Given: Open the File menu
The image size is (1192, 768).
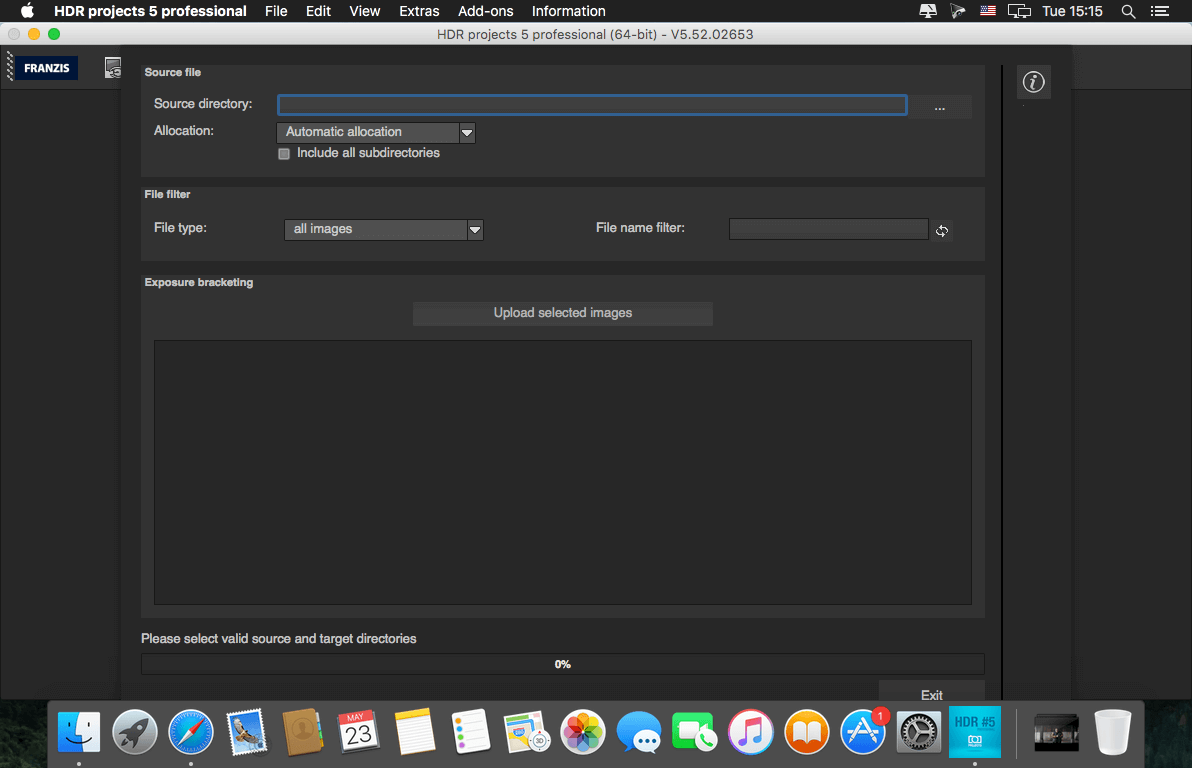Looking at the screenshot, I should 276,11.
